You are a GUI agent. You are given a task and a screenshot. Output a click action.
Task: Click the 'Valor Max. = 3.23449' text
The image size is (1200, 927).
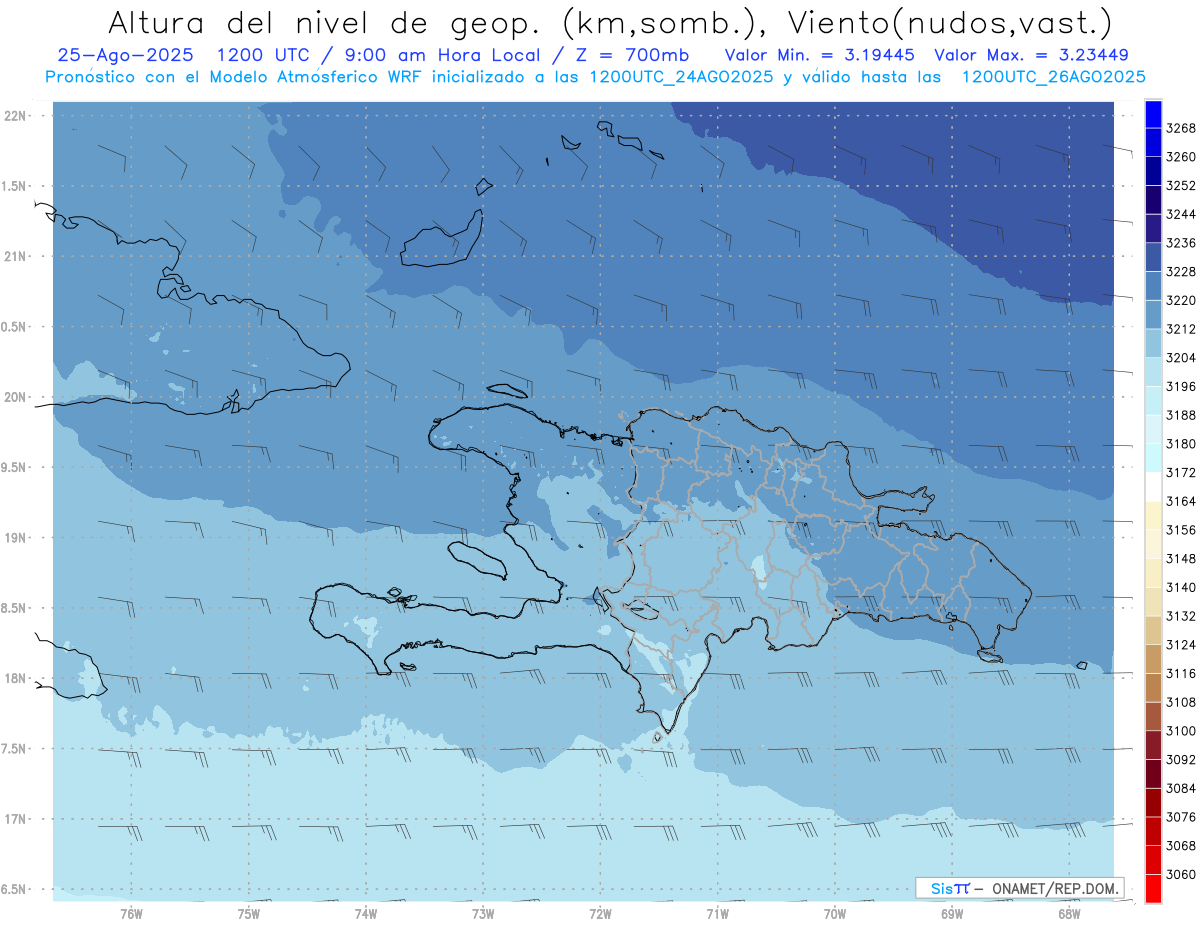coord(1031,55)
